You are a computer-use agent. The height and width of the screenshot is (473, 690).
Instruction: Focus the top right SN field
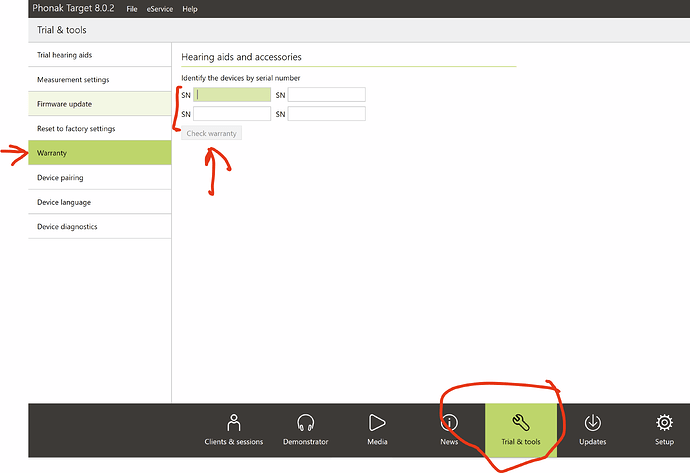click(327, 95)
